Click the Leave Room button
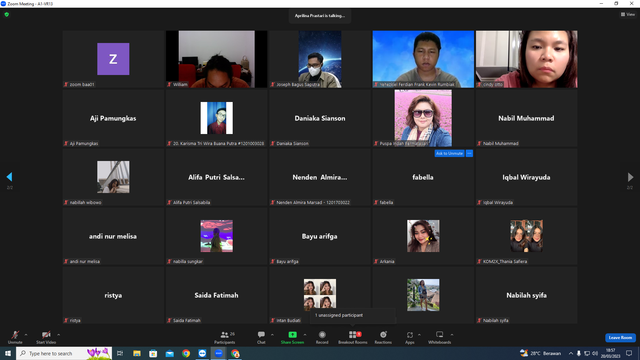The image size is (640, 360). click(x=620, y=338)
